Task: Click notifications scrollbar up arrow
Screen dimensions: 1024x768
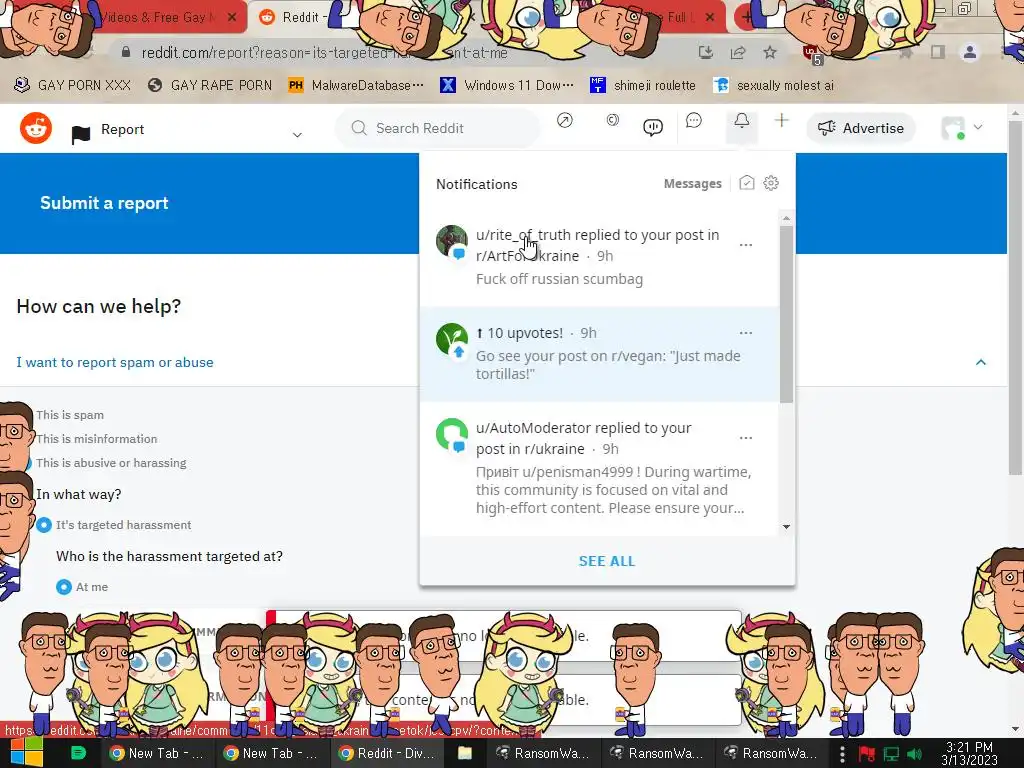Action: 786,218
